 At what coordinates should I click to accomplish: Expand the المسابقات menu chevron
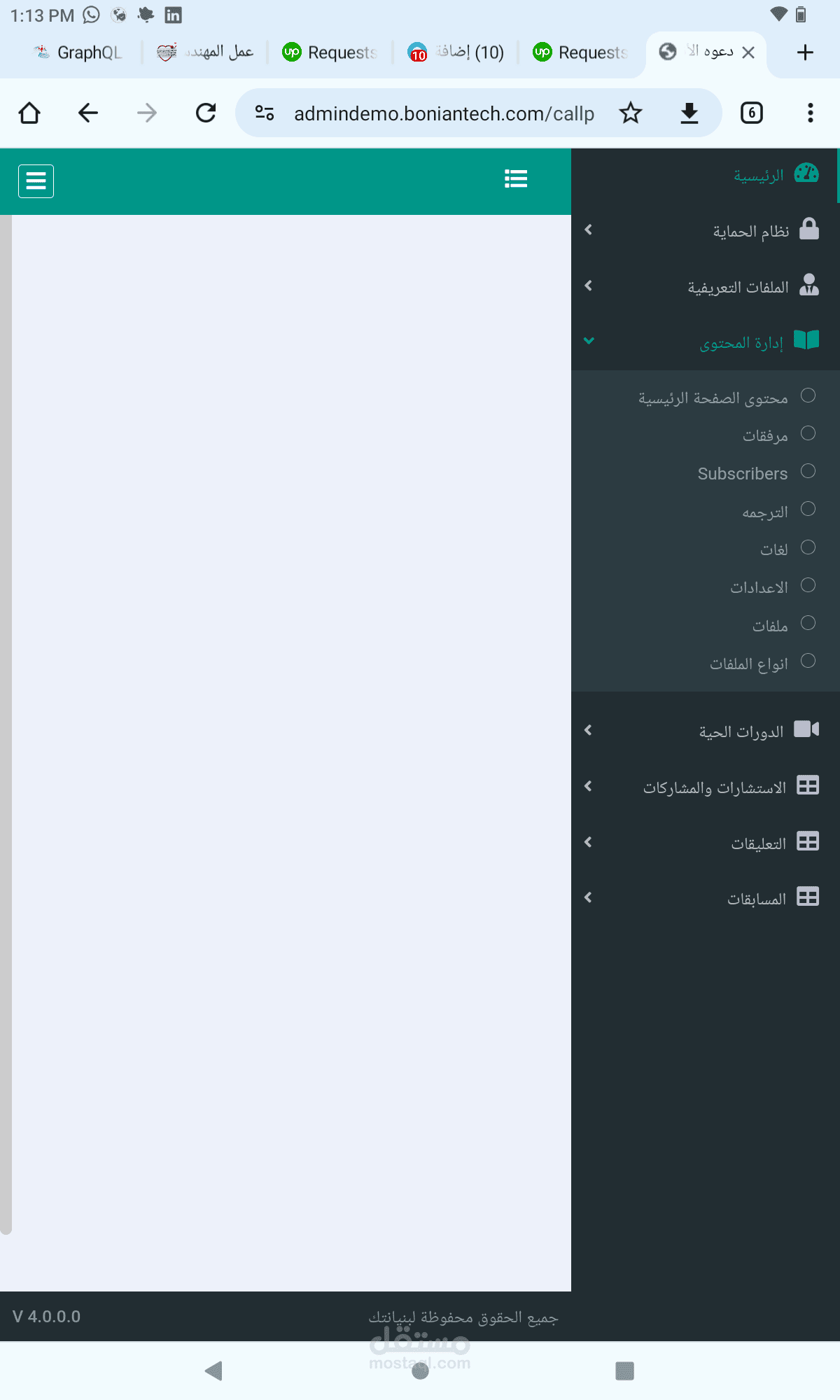pos(588,897)
